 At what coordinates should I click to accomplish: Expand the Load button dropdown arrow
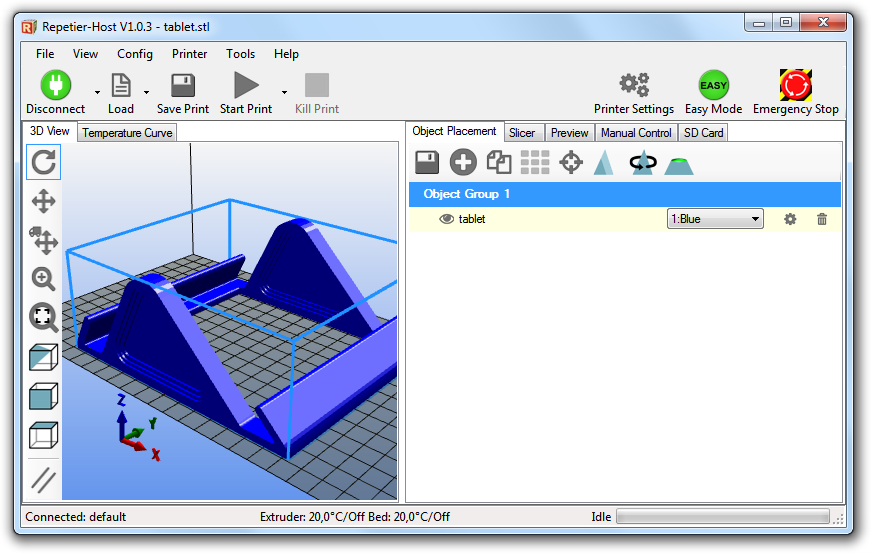coord(147,93)
